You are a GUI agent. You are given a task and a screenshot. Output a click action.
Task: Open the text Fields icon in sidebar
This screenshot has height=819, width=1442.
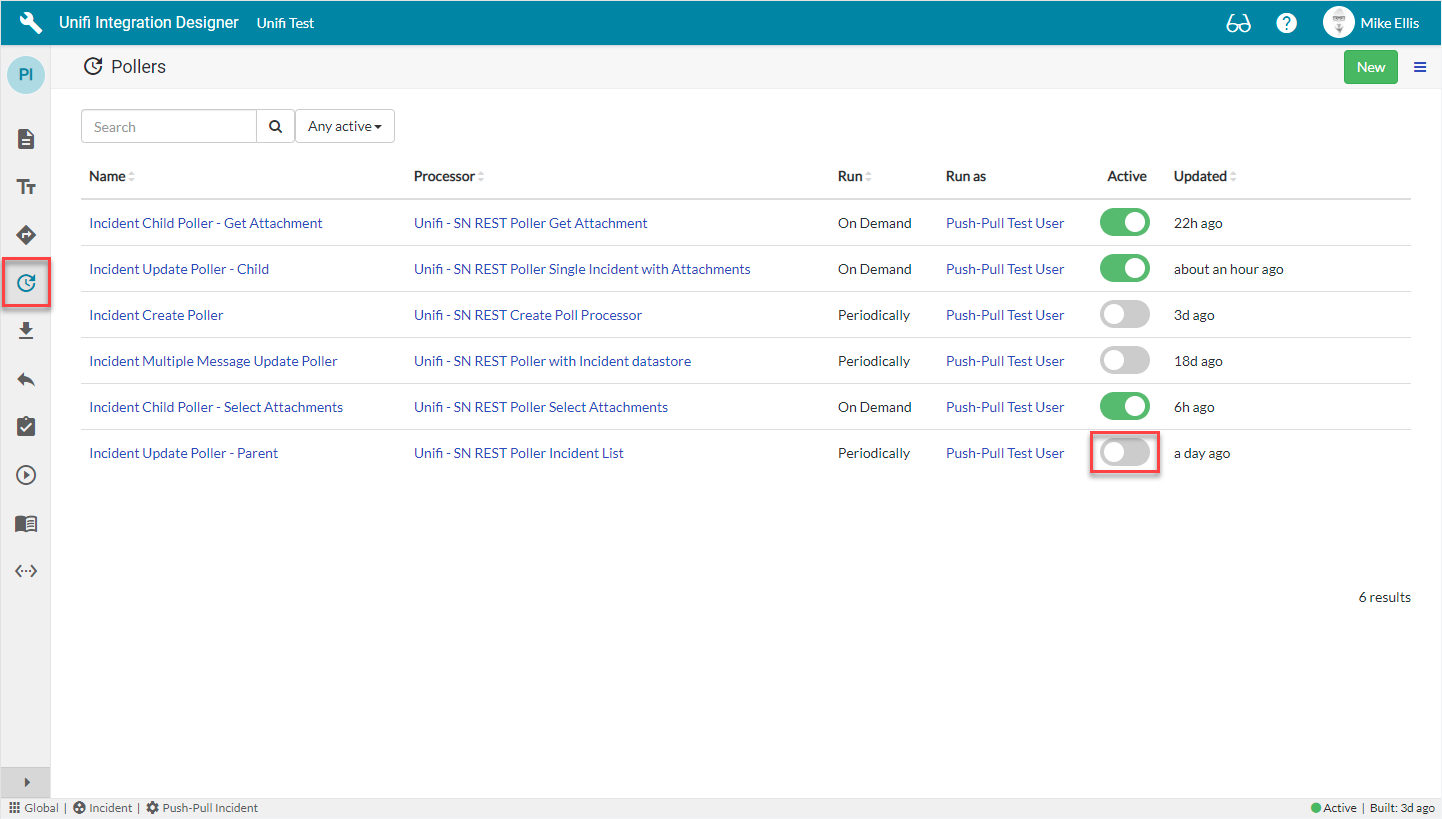(x=26, y=187)
